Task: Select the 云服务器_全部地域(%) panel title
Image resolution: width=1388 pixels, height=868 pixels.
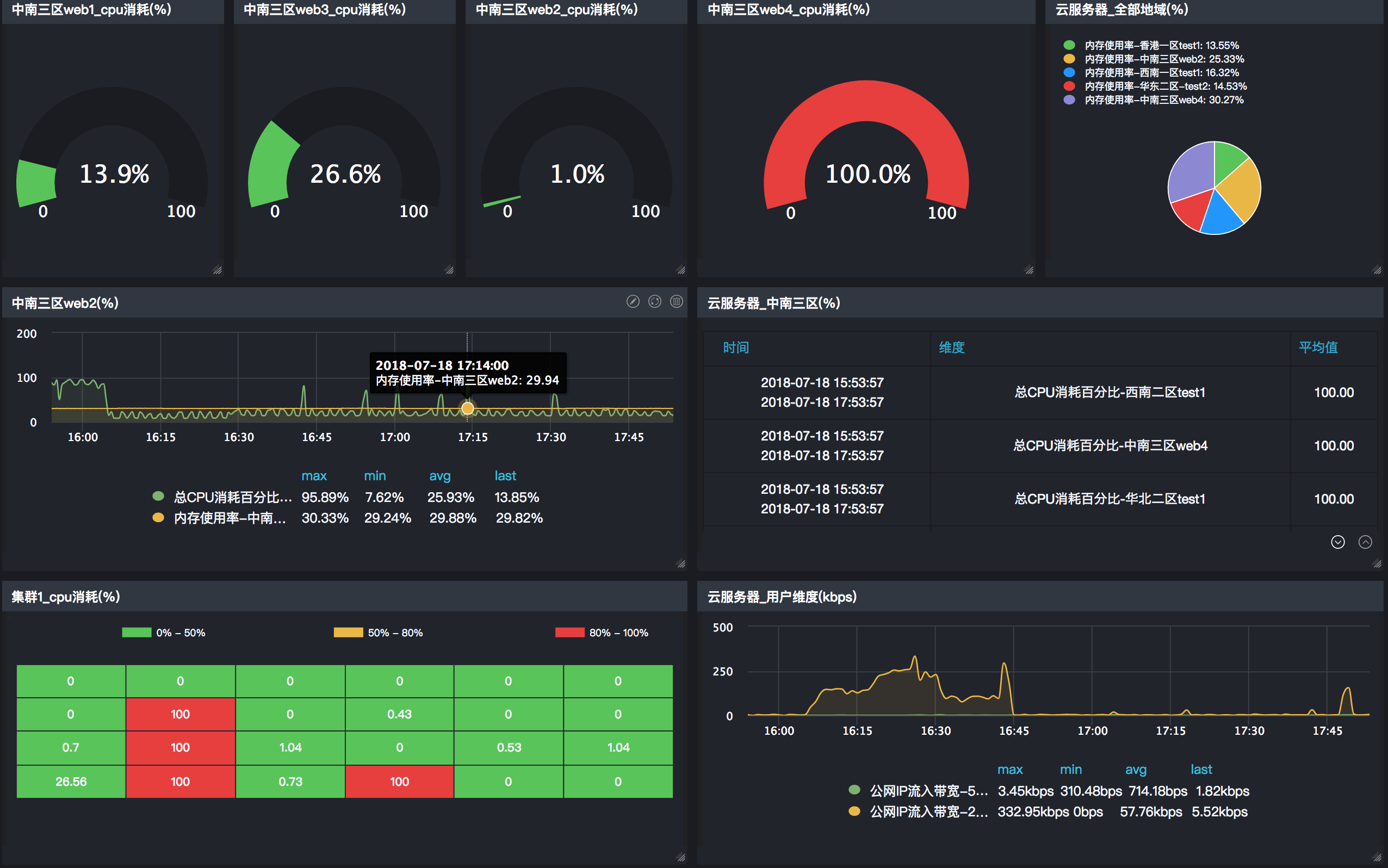Action: tap(1121, 9)
